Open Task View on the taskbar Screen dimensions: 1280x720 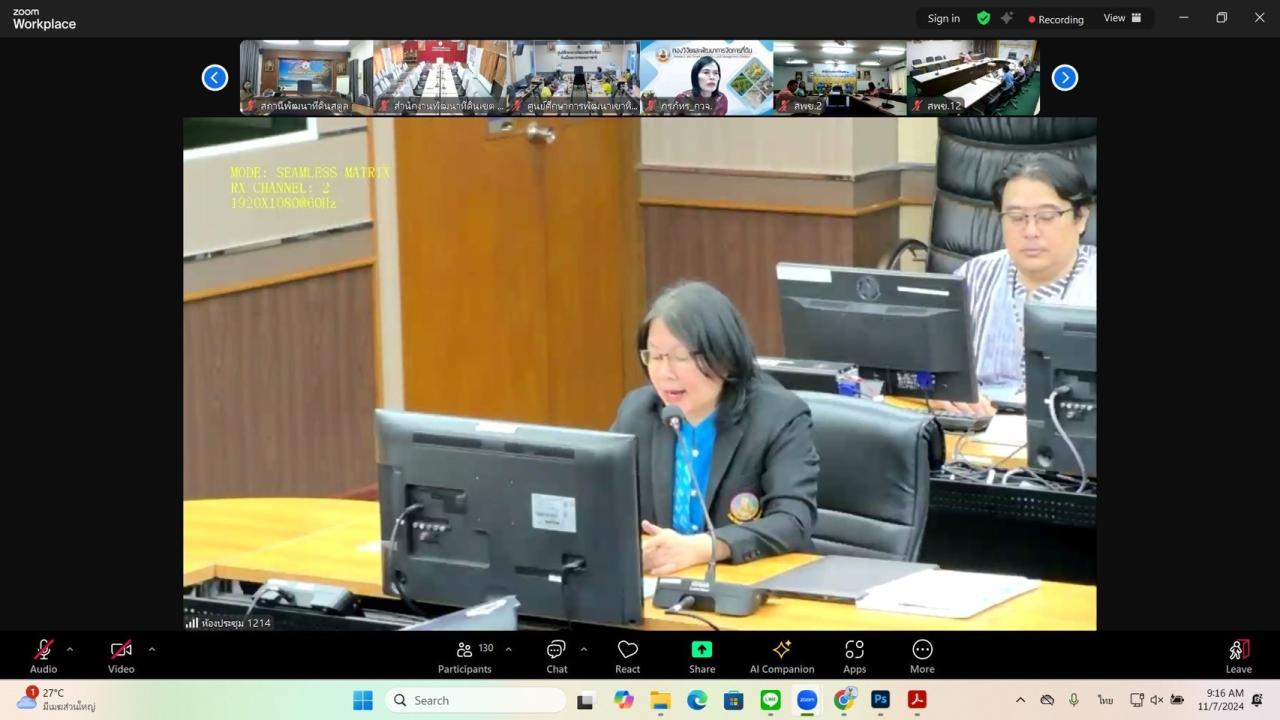tap(585, 700)
